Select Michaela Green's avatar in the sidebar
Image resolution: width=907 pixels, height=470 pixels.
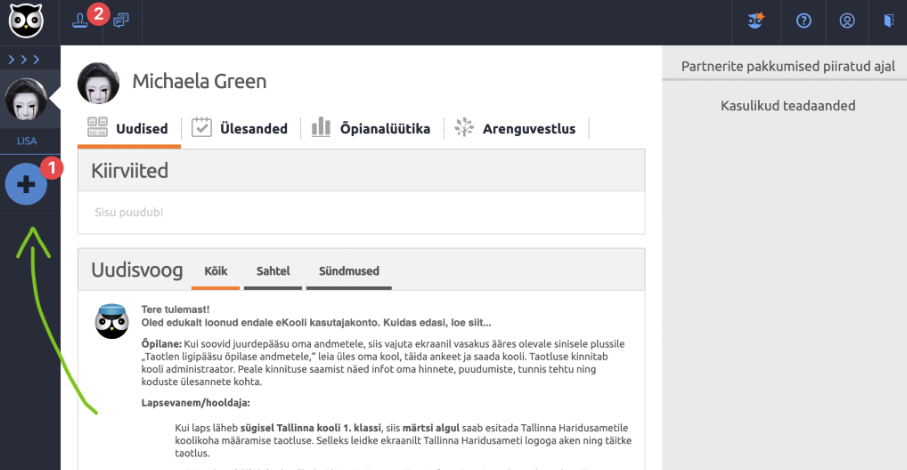click(26, 100)
